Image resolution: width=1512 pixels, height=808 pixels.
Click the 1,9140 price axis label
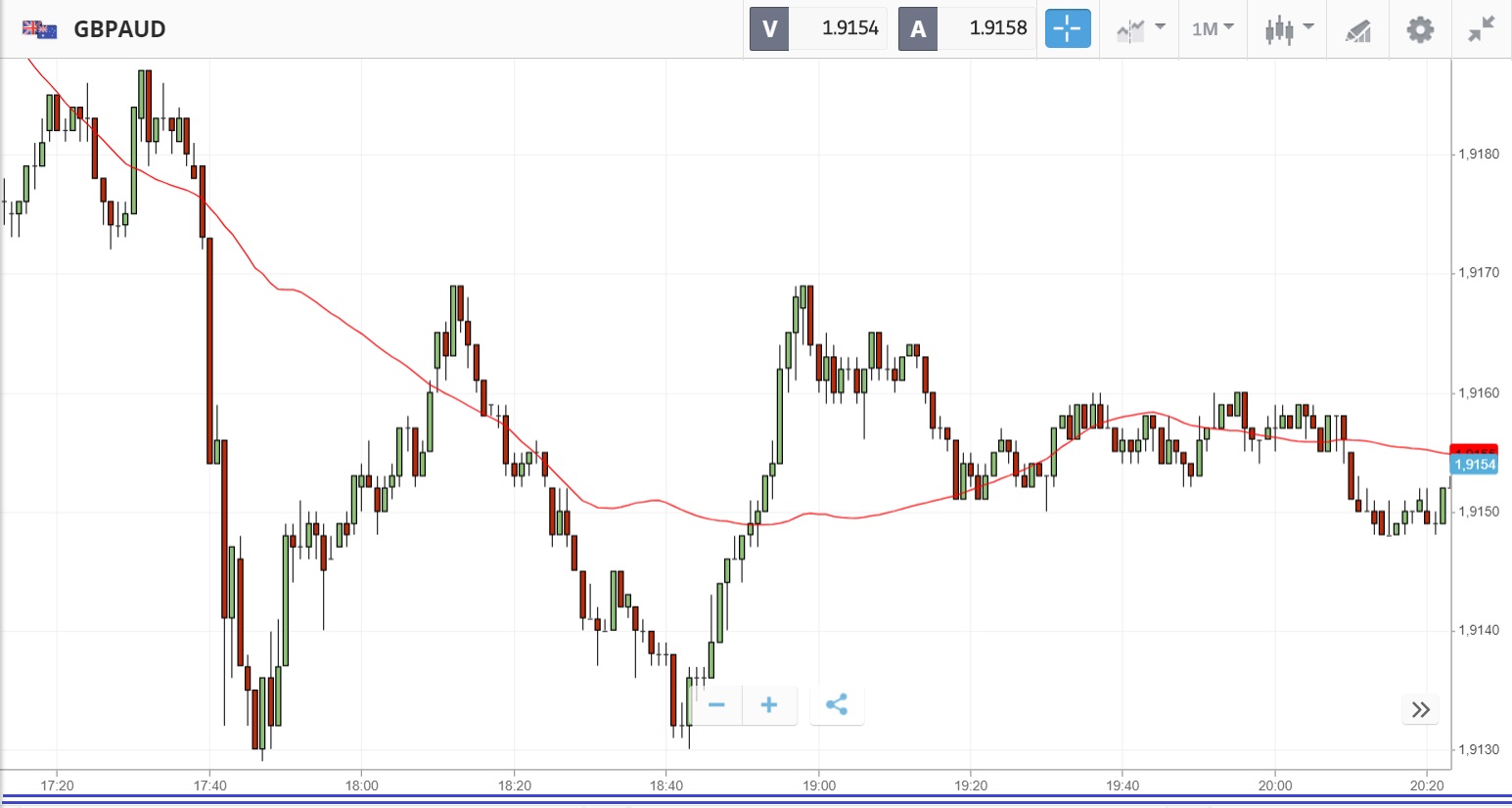tap(1479, 631)
